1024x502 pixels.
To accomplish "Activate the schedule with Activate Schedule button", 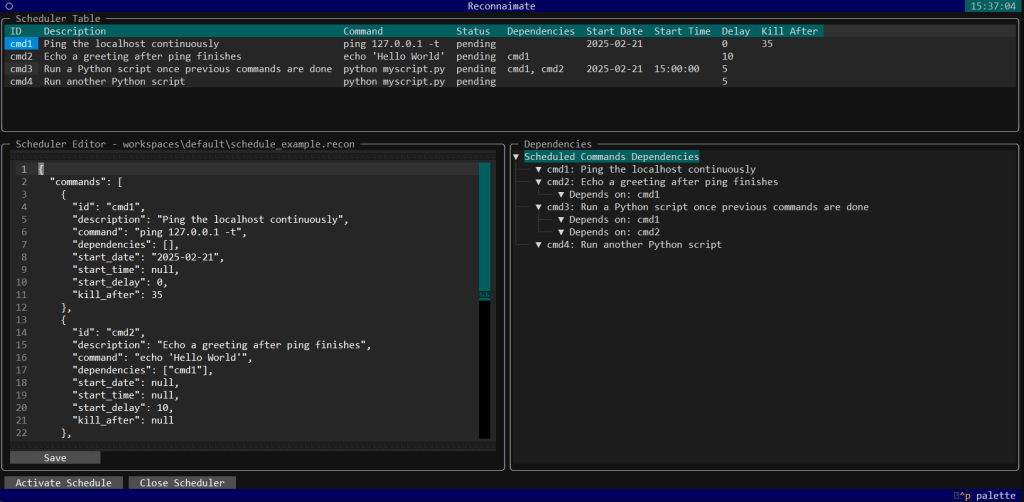I will tap(63, 483).
